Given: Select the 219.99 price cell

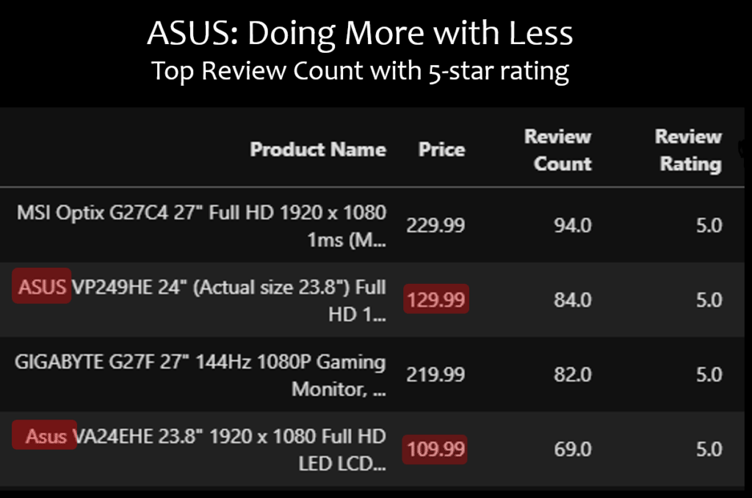Looking at the screenshot, I should (437, 375).
